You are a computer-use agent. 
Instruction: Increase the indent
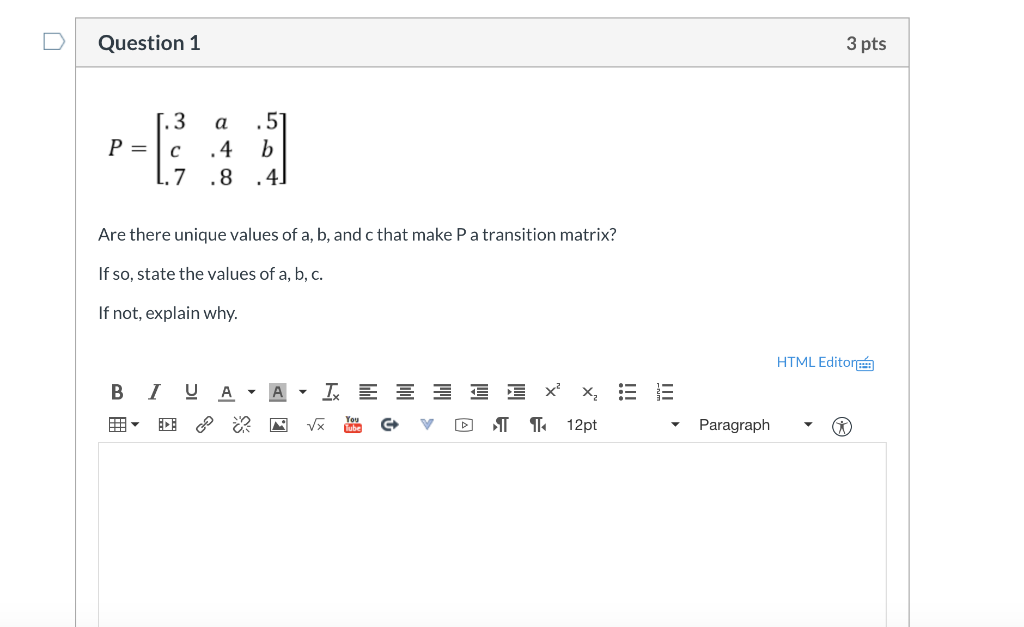pyautogui.click(x=517, y=392)
